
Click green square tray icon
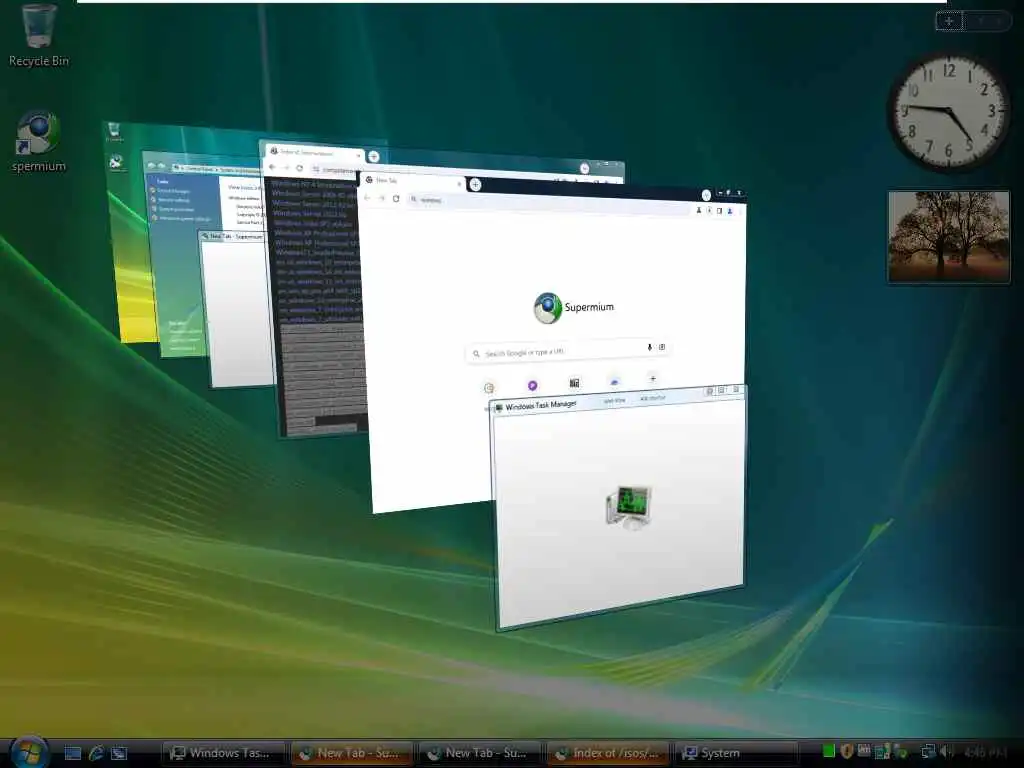coord(829,751)
